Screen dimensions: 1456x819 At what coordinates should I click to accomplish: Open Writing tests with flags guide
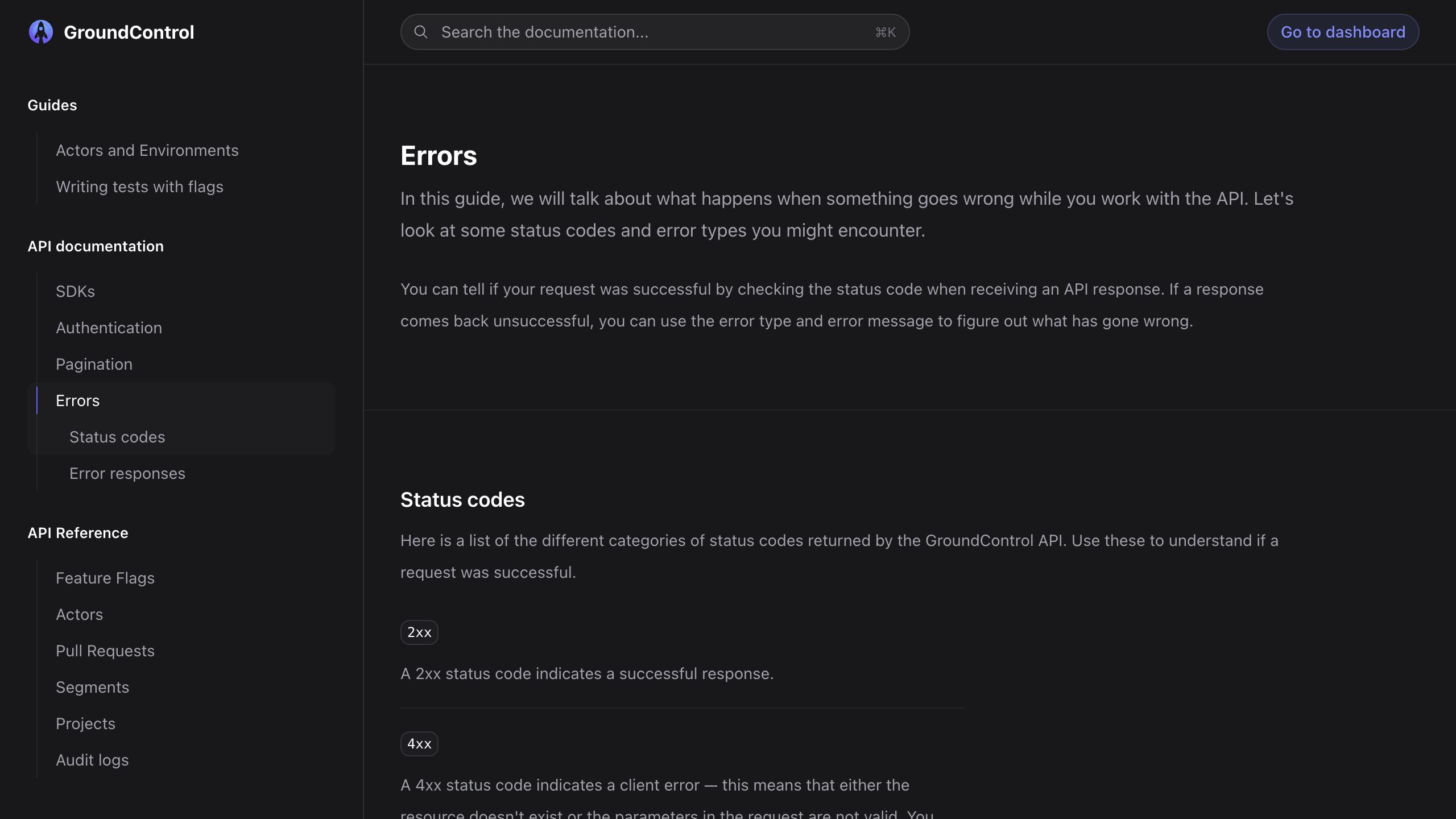pos(139,187)
